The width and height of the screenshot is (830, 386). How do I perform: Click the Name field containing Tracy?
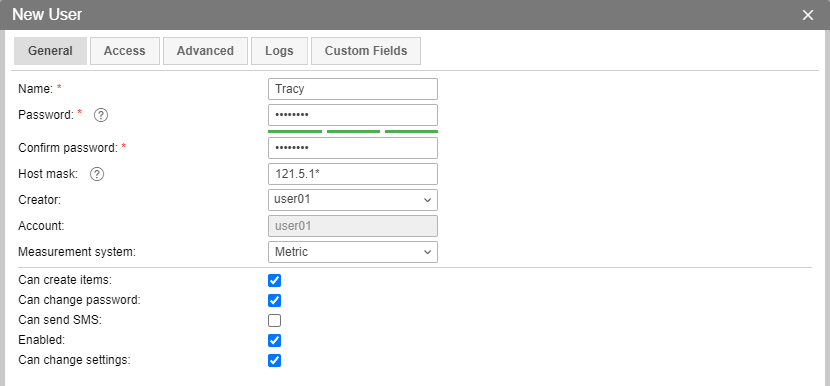pos(353,89)
